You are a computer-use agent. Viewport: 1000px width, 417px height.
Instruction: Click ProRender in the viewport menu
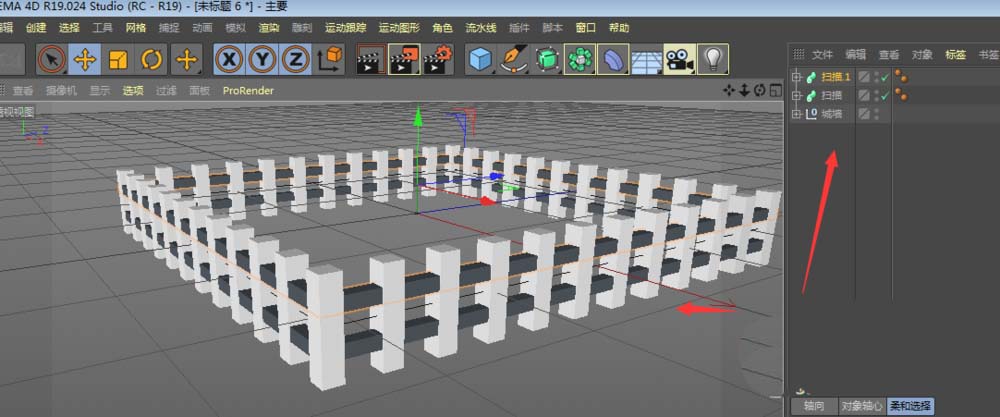click(250, 90)
